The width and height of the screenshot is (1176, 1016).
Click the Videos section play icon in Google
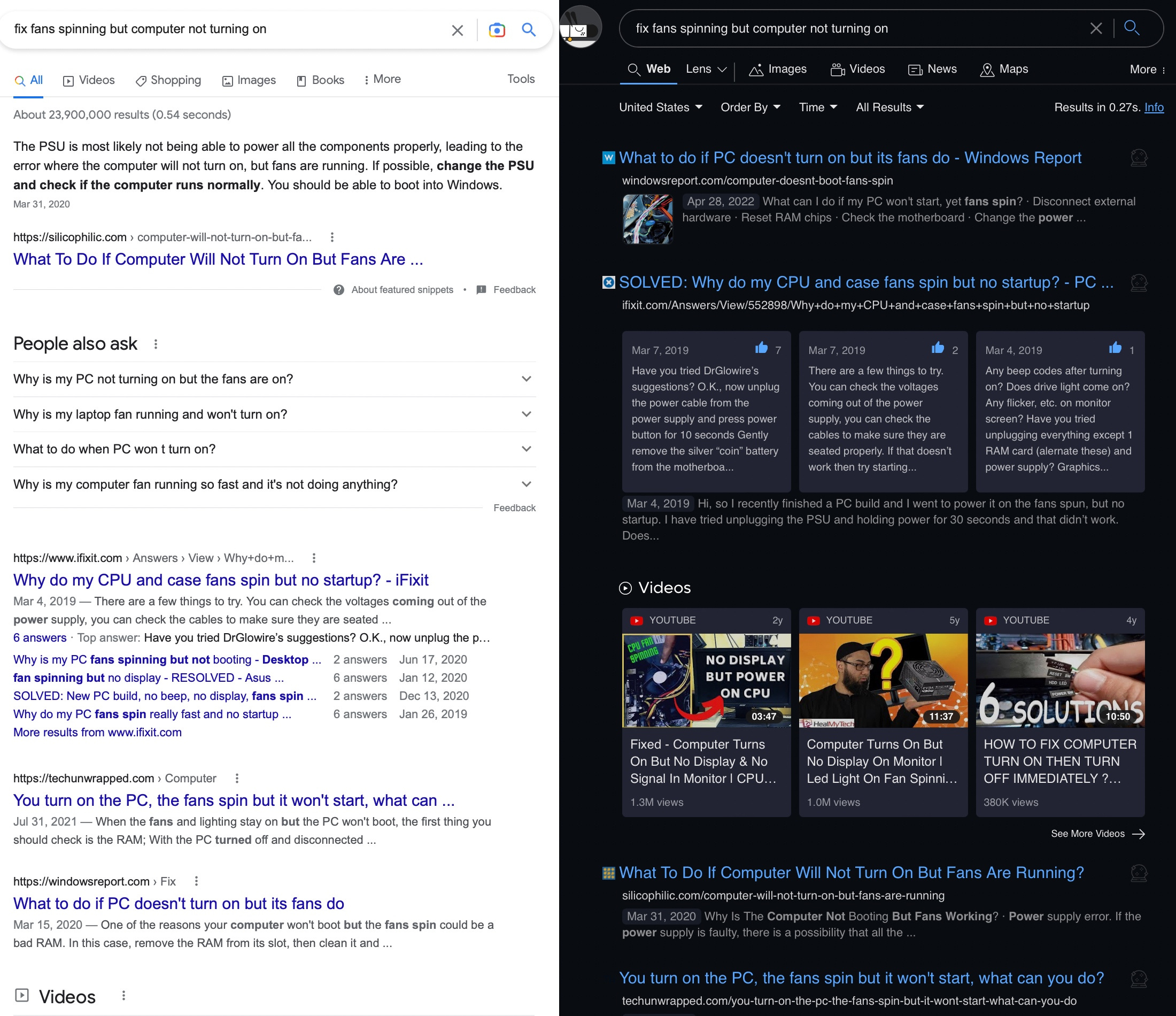coord(21,995)
